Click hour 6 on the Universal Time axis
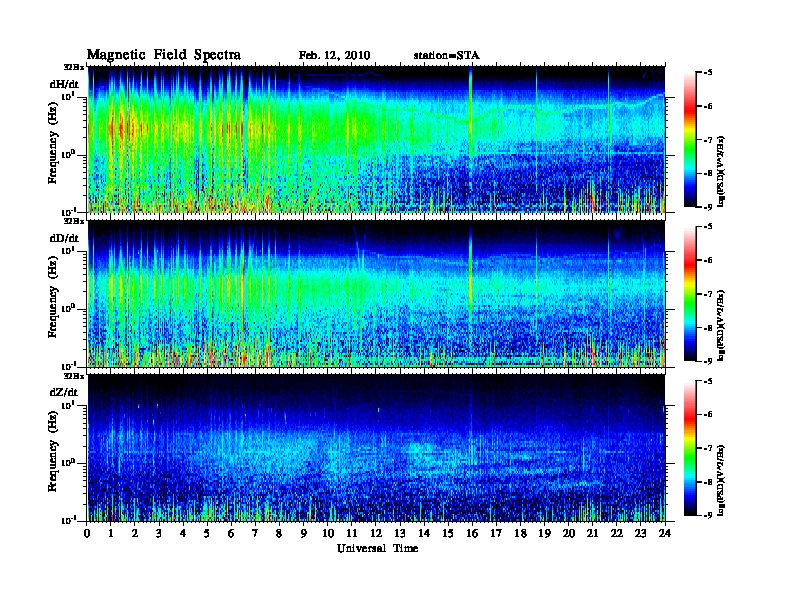792x612 pixels. click(231, 534)
